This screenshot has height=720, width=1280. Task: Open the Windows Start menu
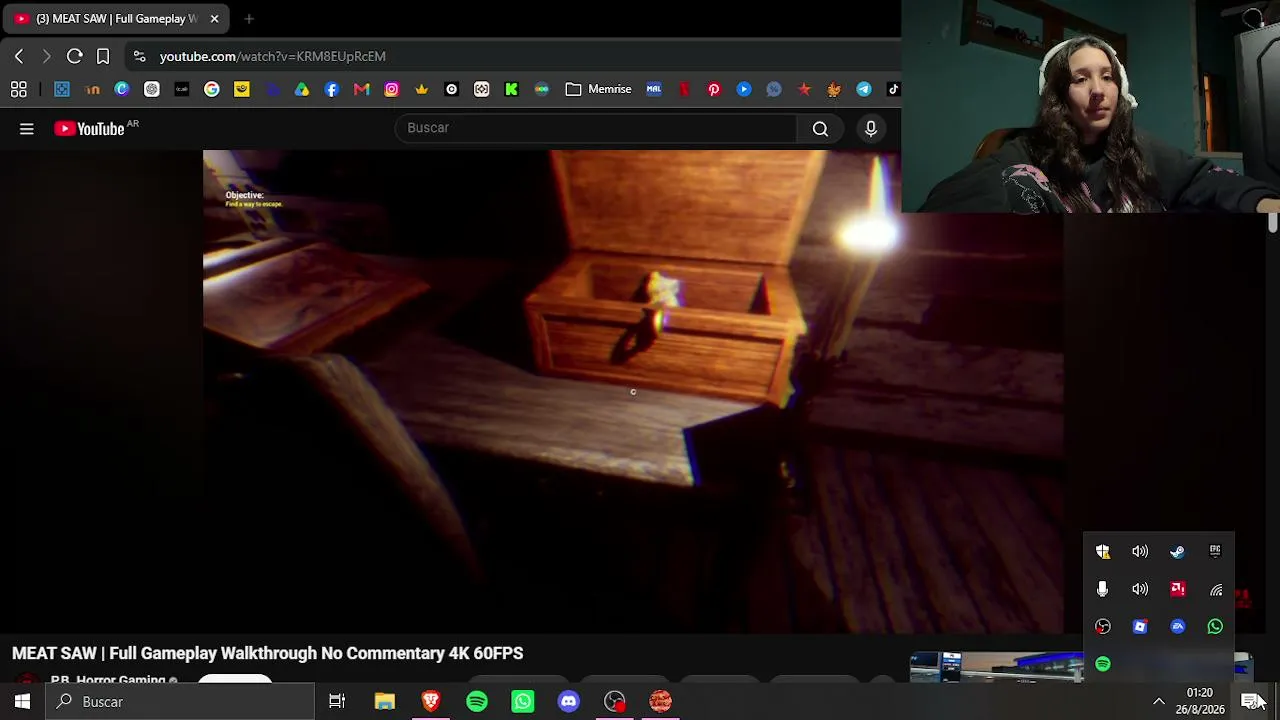(22, 701)
